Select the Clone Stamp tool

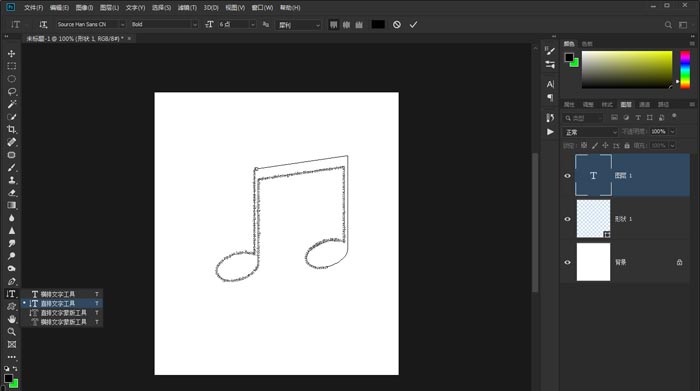(x=12, y=180)
